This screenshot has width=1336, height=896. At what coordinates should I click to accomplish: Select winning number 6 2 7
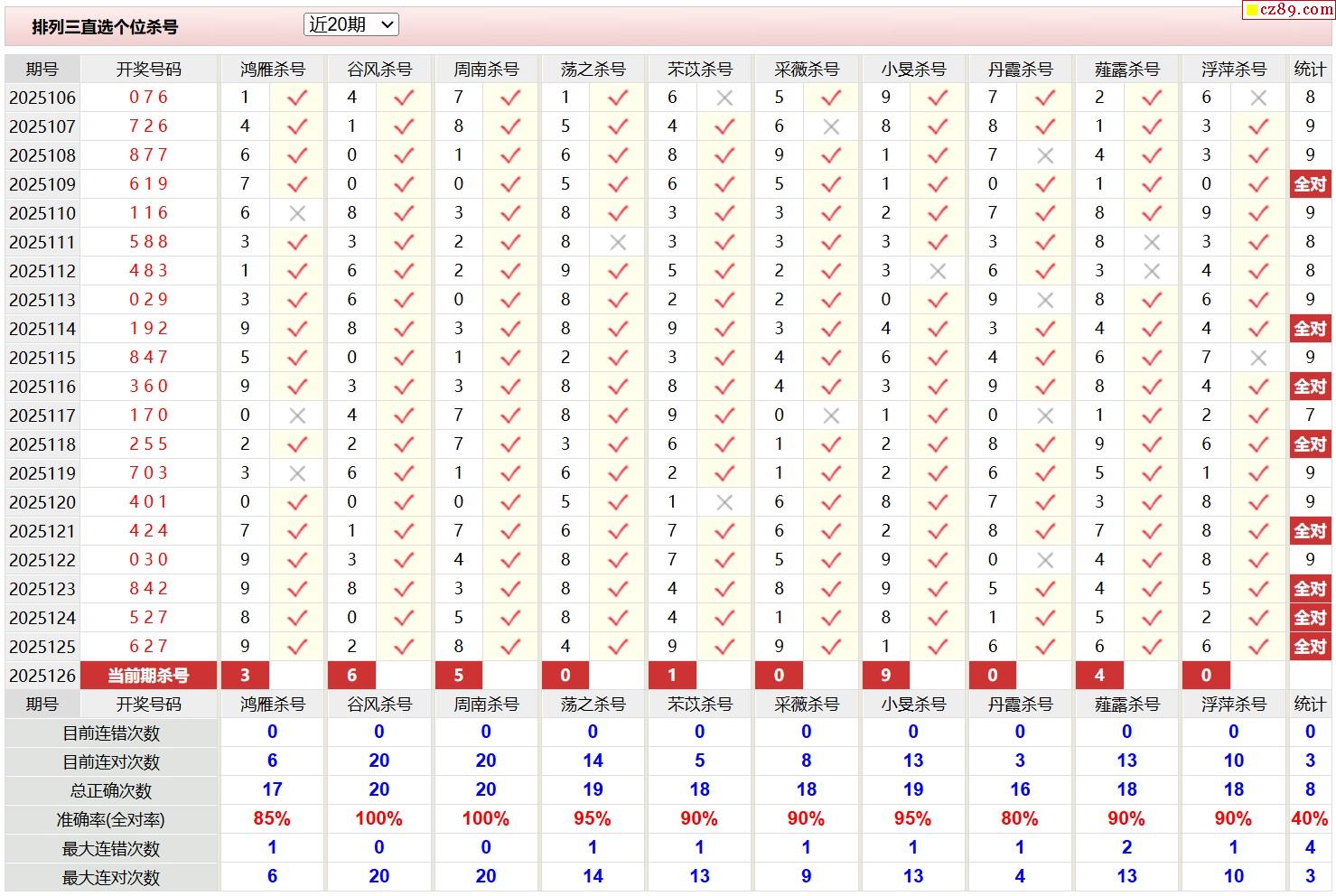pos(149,647)
